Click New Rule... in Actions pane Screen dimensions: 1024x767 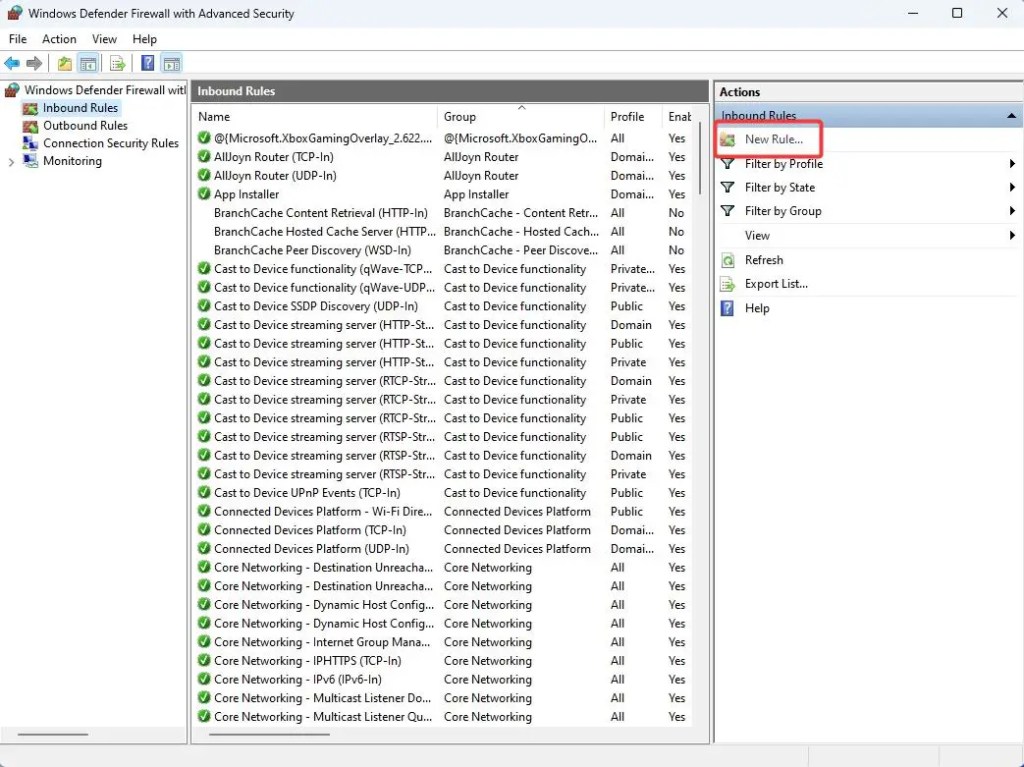coord(774,139)
